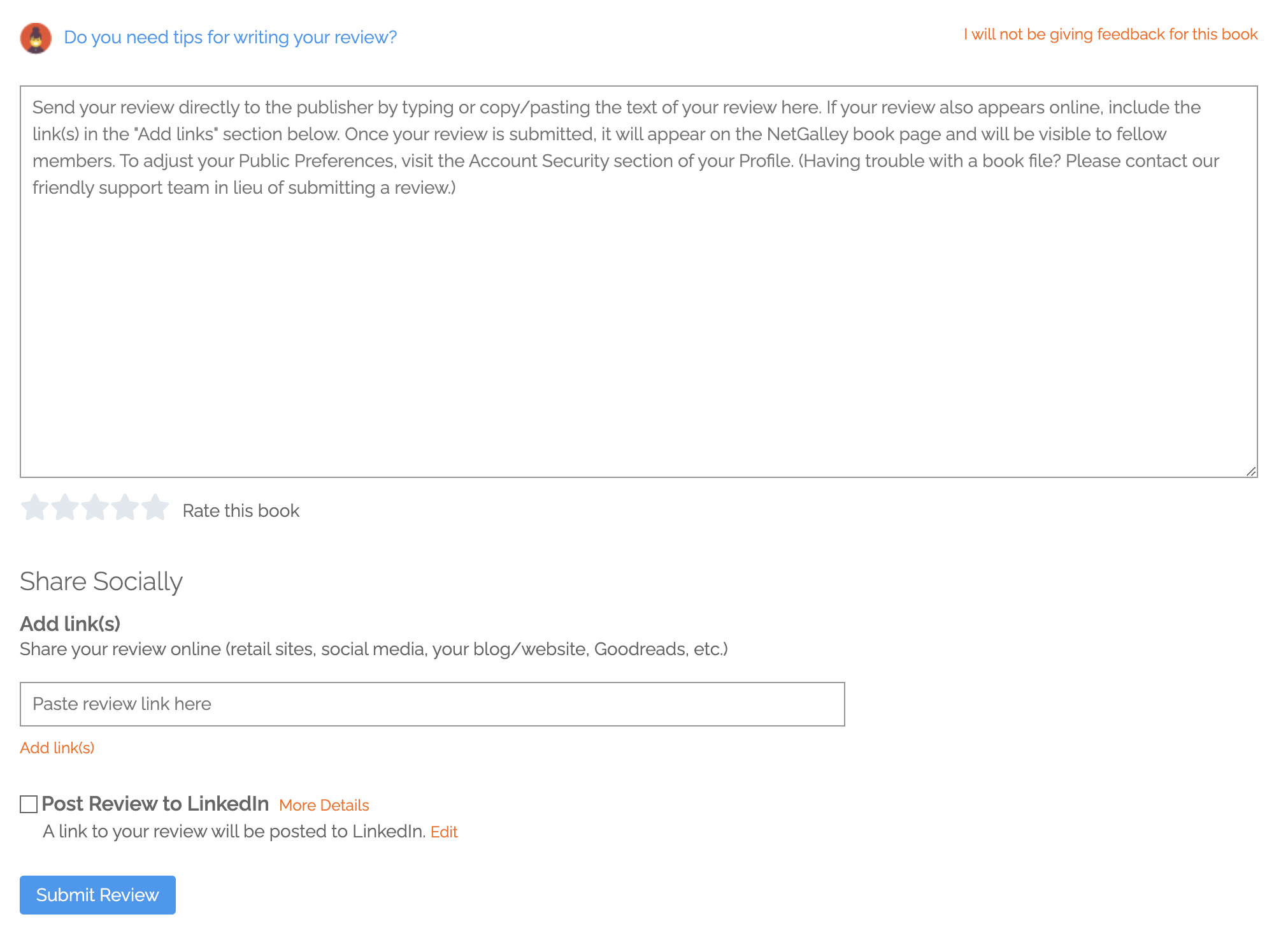Image resolution: width=1288 pixels, height=933 pixels.
Task: Give the book a two-star rating
Action: (x=64, y=508)
